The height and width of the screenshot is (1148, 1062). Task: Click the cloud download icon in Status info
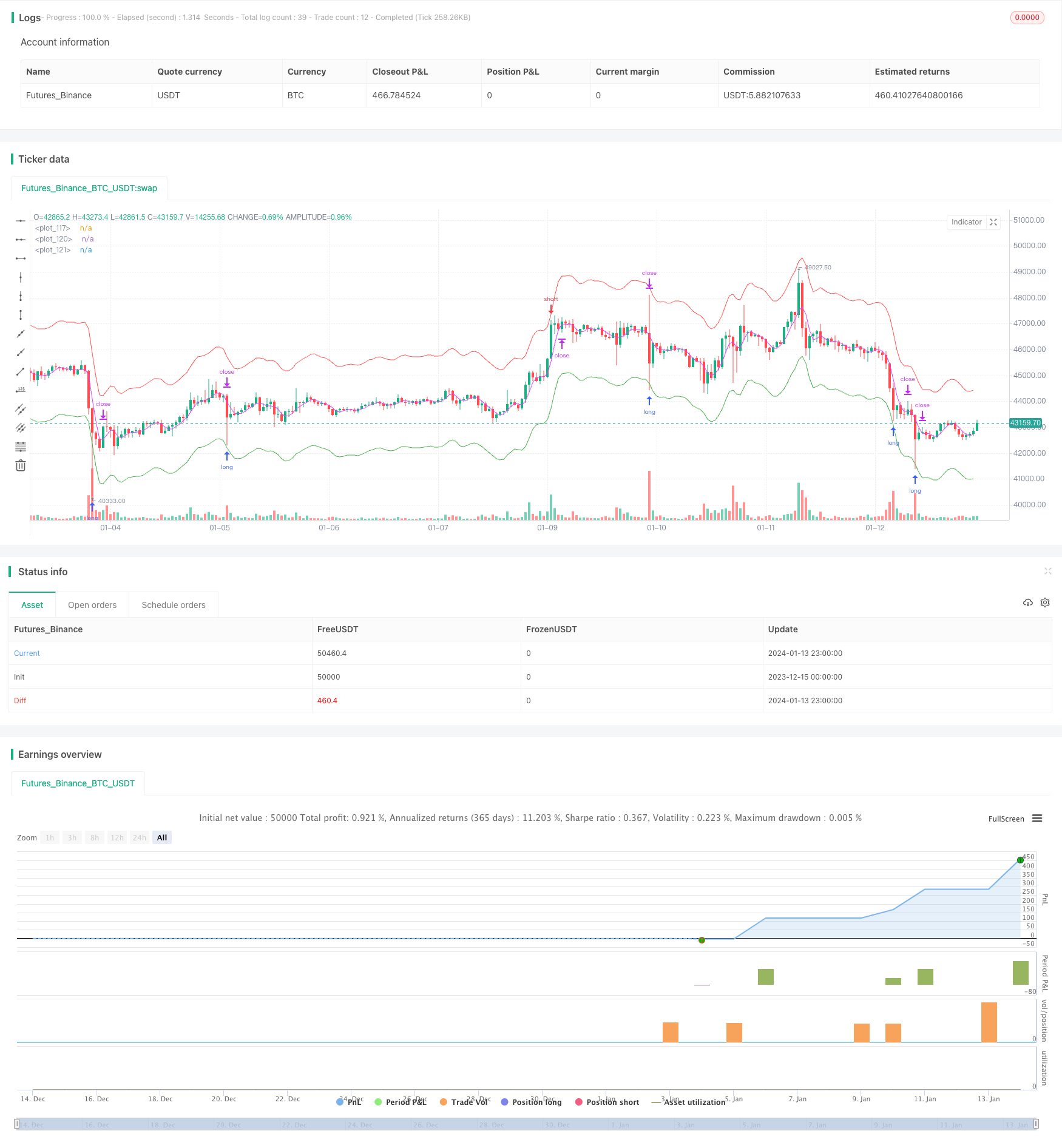(1028, 603)
